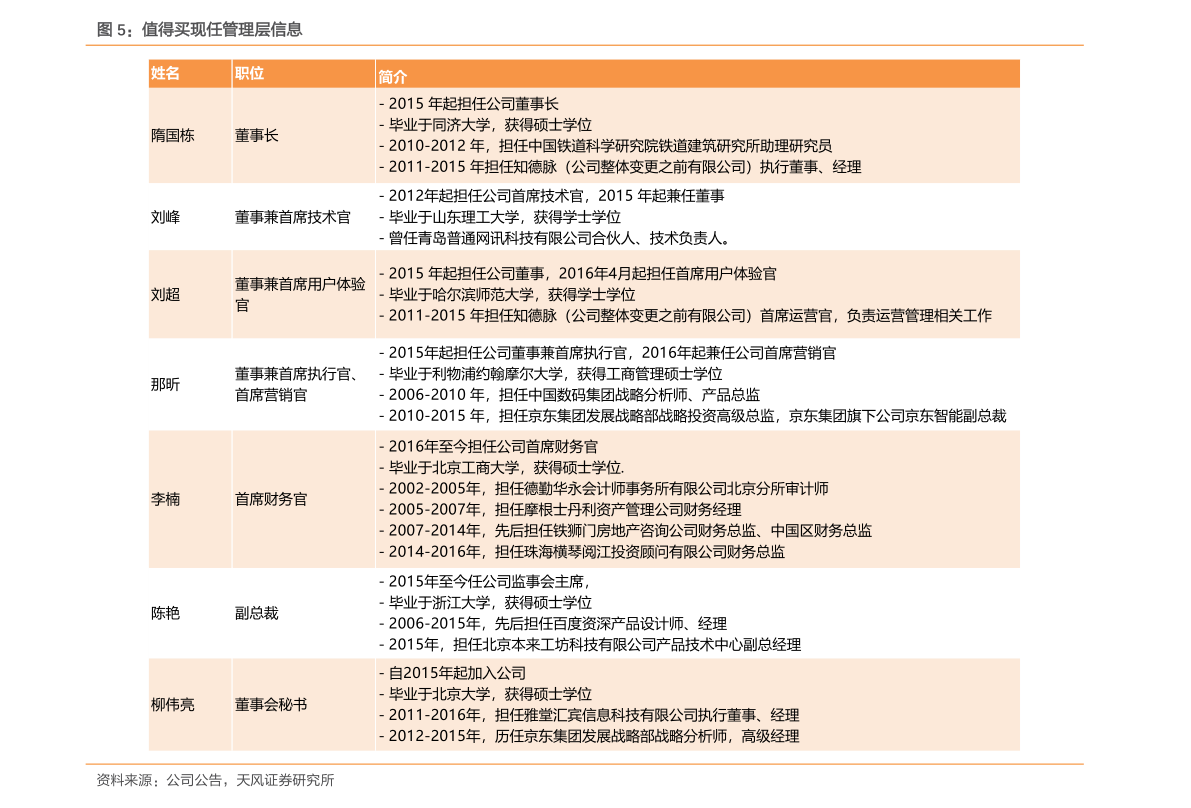Click the source note '资料来源：公司公告，天风证券研究所'

click(215, 780)
